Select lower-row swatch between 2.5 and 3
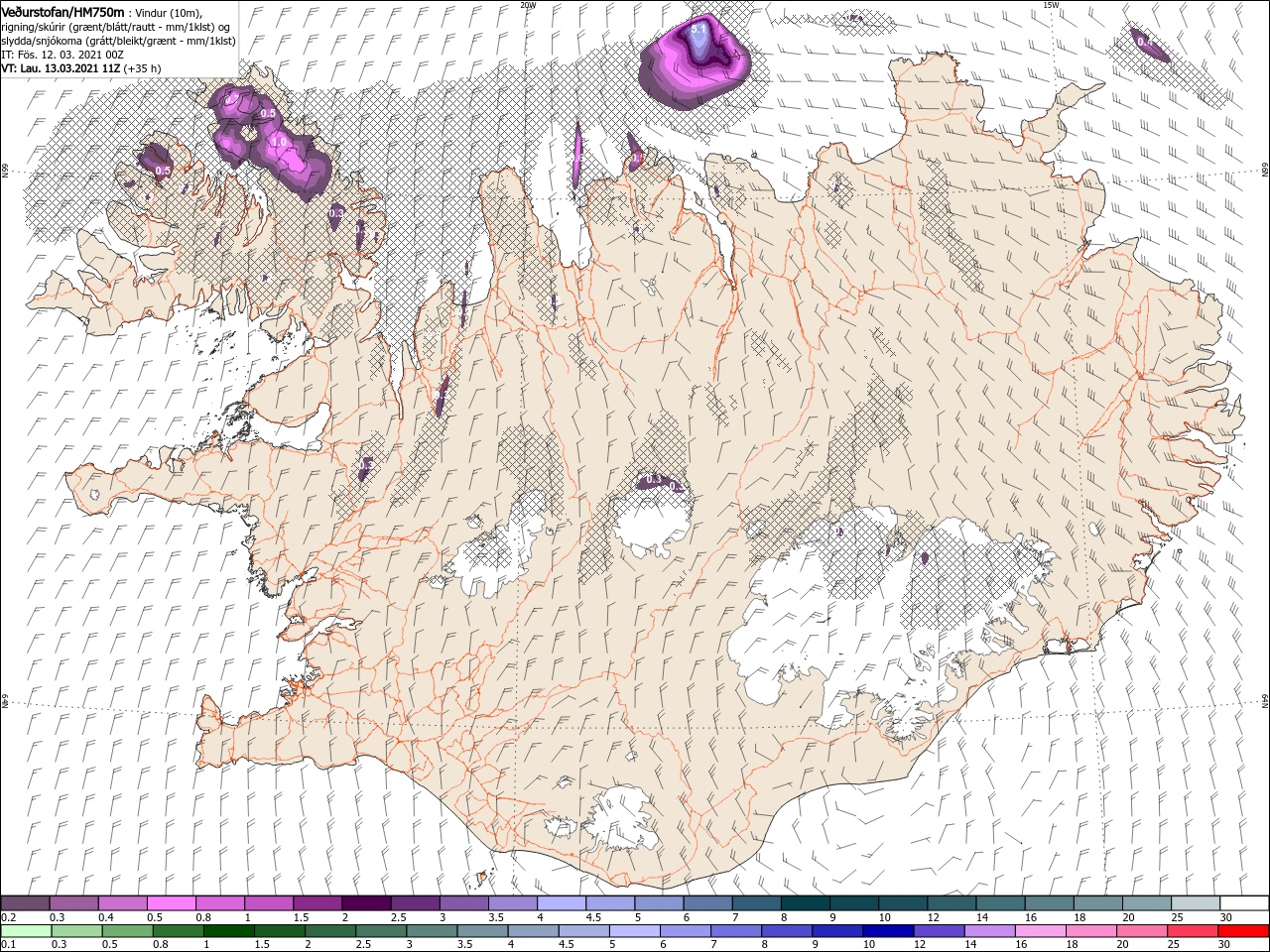Viewport: 1270px width, 952px height. click(x=381, y=931)
